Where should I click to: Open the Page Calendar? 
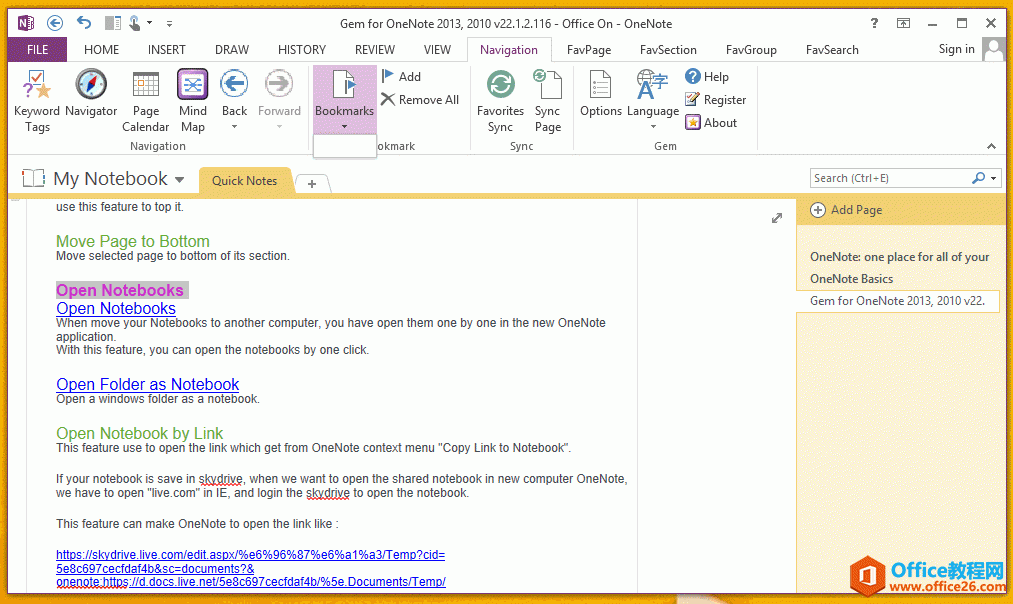click(145, 101)
